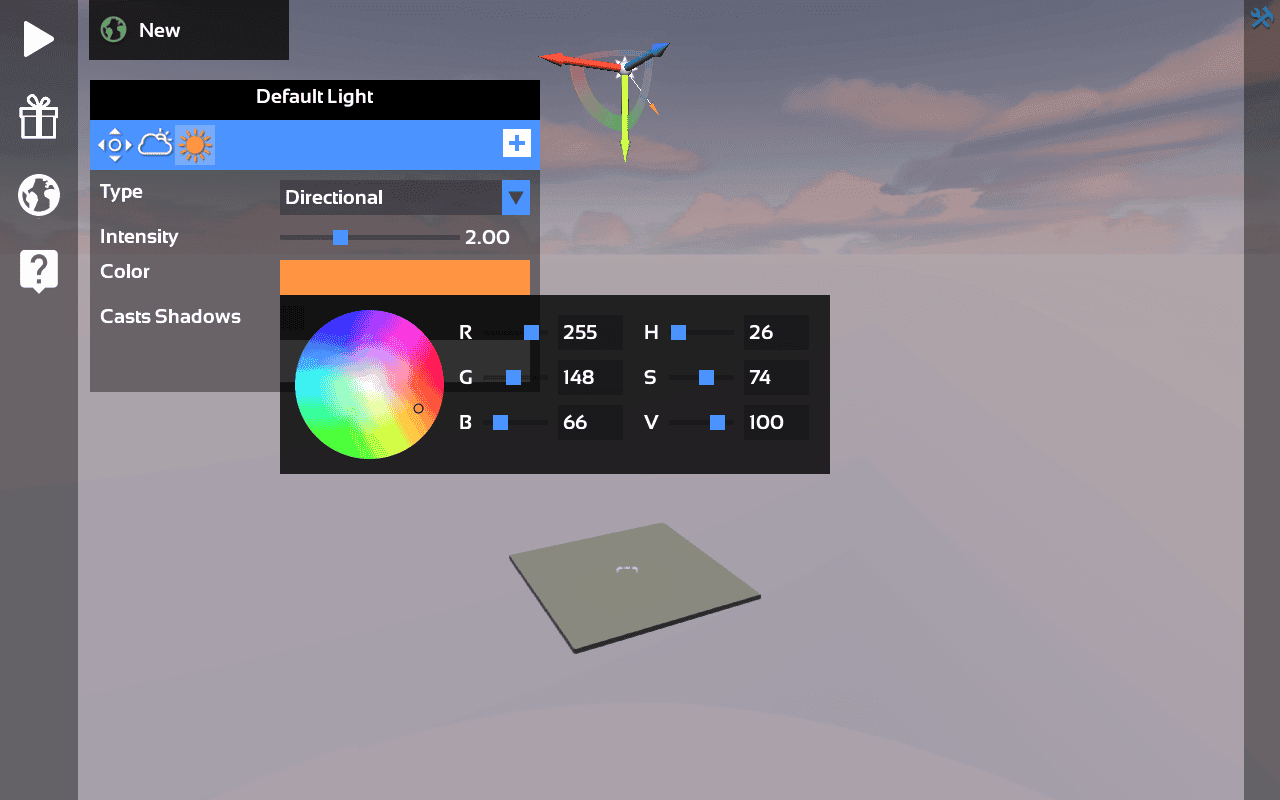Click the plus to add a component
Screen dimensions: 1280x800
pyautogui.click(x=516, y=143)
